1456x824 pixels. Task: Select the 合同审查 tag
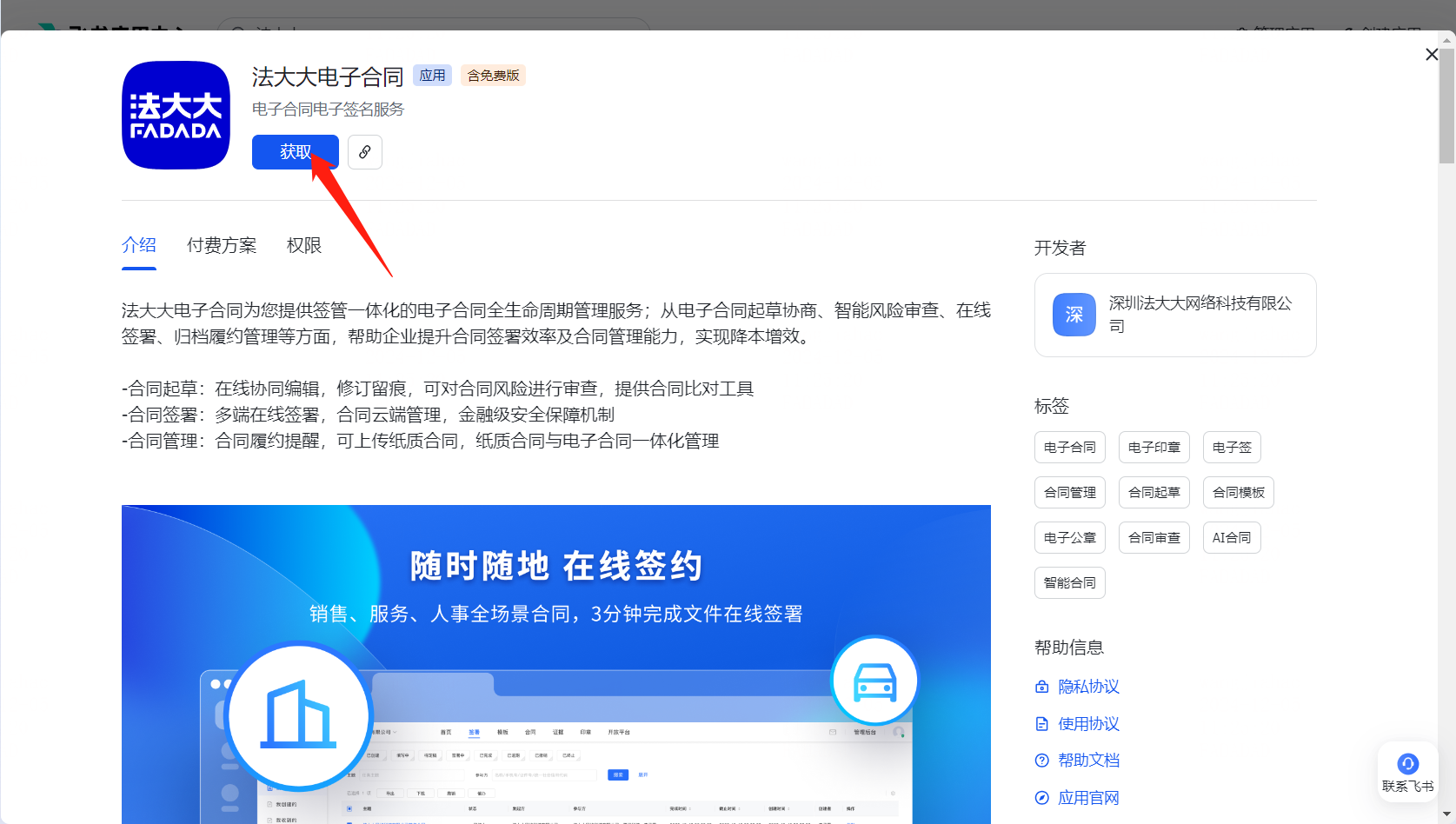click(x=1154, y=537)
